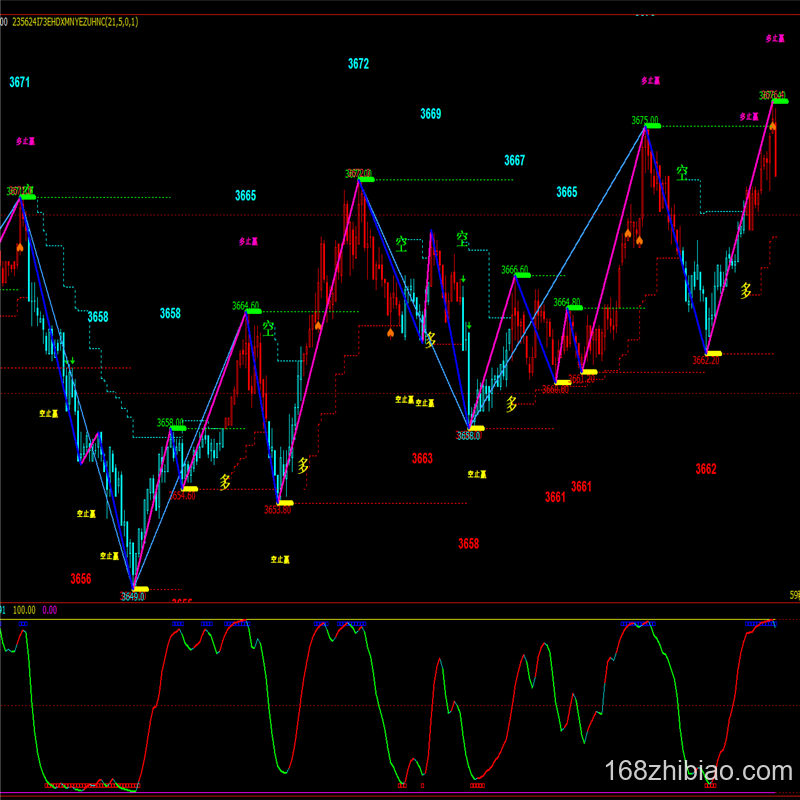Viewport: 800px width, 800px height.
Task: Click the green high marker at 3664.60
Action: pos(254,311)
